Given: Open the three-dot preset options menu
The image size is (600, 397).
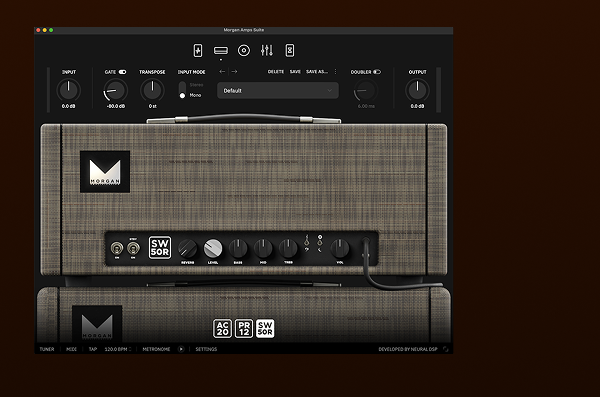Looking at the screenshot, I should tap(336, 72).
